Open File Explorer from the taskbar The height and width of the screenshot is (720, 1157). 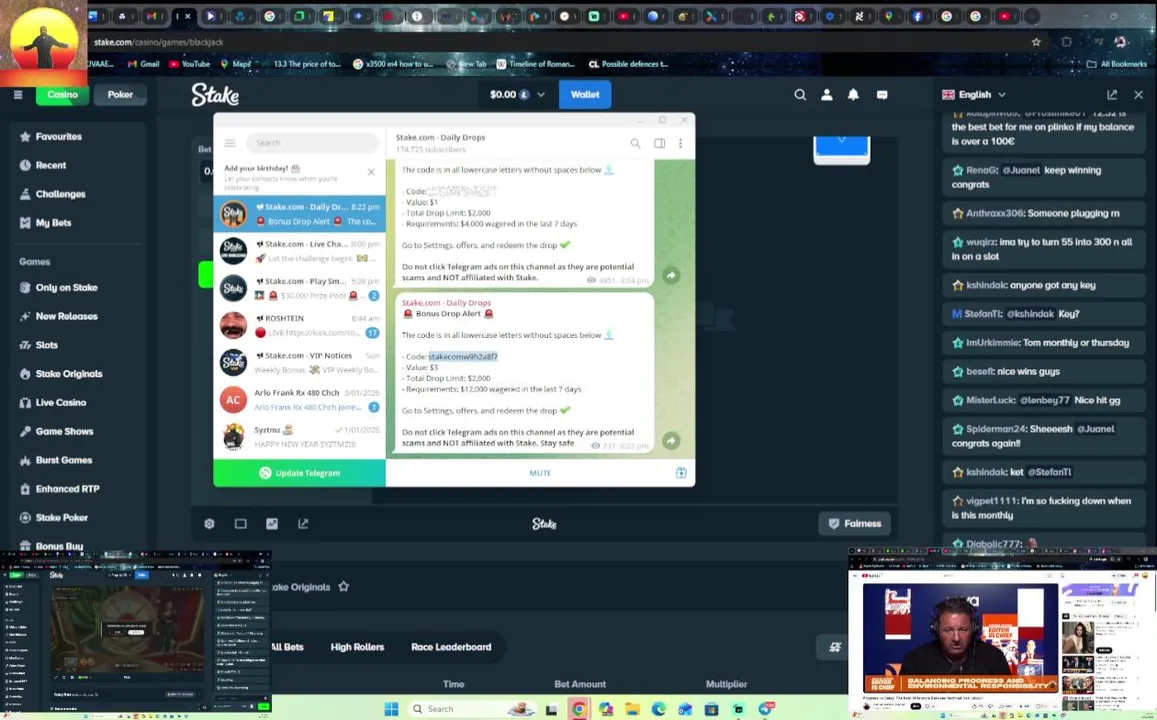click(632, 709)
